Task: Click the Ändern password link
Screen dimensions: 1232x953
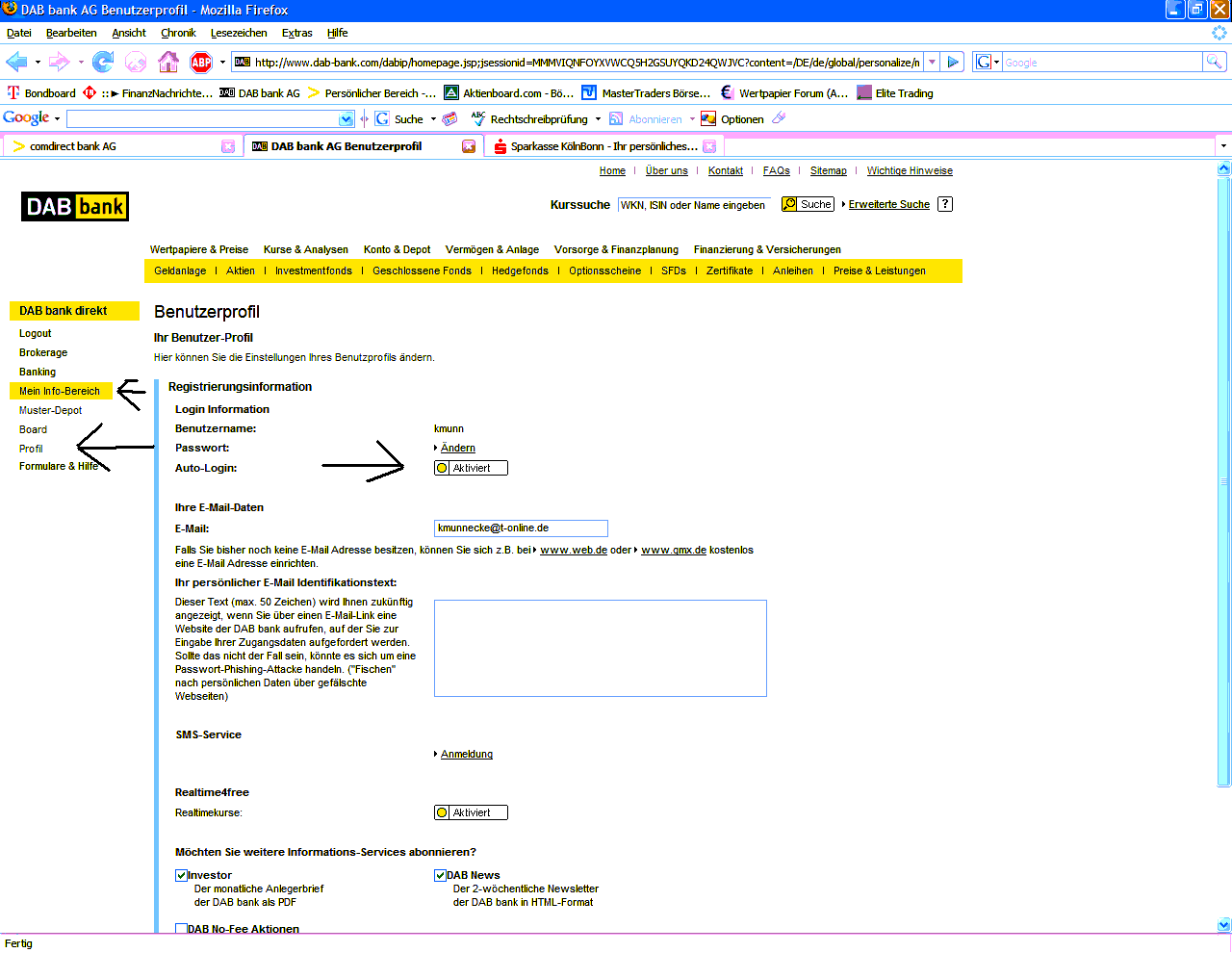Action: tap(458, 448)
